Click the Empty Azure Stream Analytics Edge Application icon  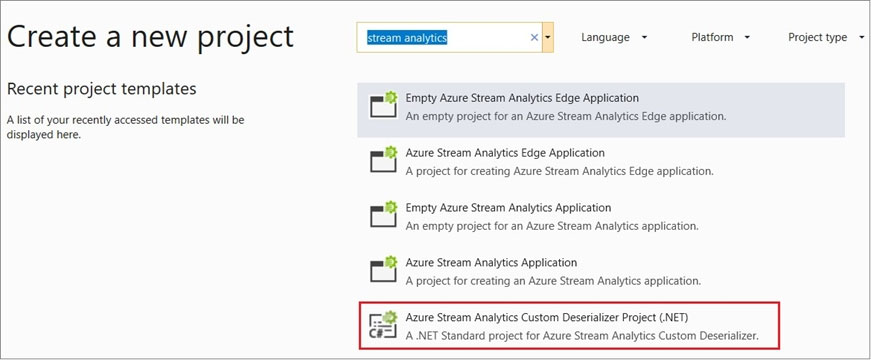point(384,105)
